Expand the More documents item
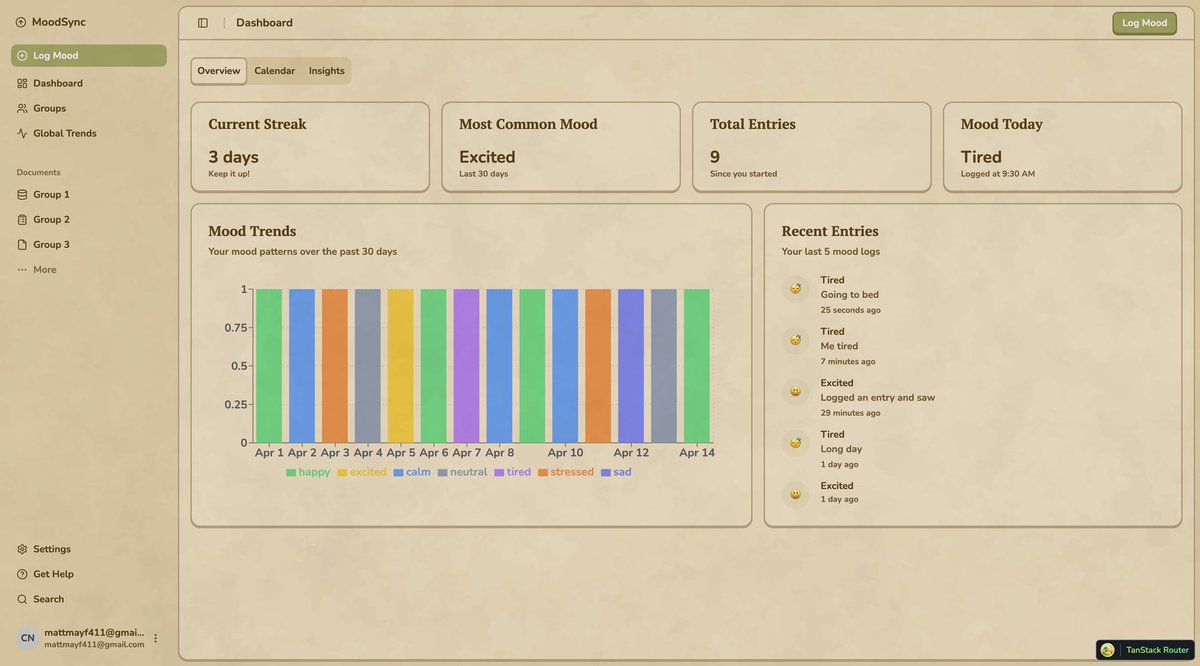The width and height of the screenshot is (1200, 666). coord(89,270)
